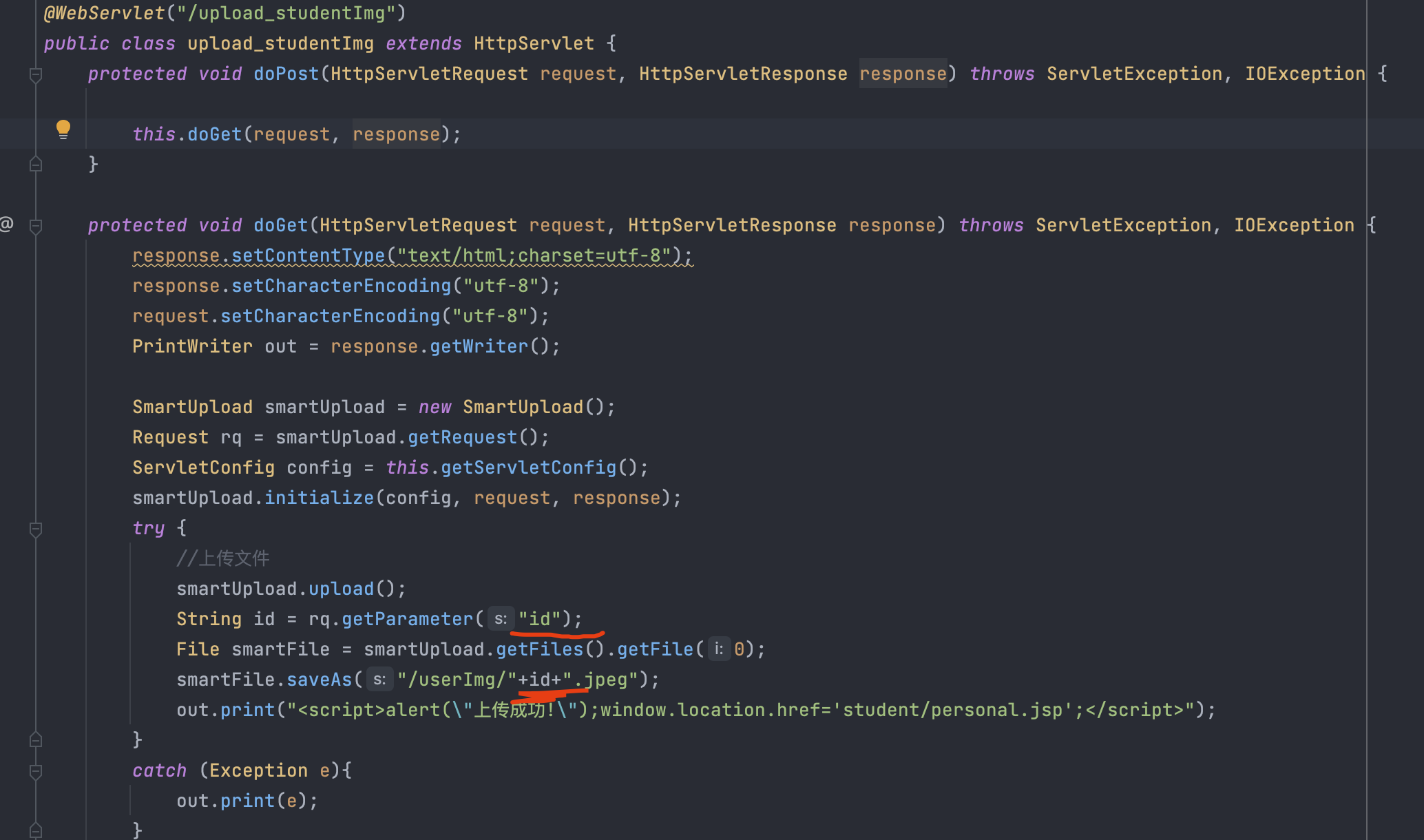Click fold end marker at try closing brace
Viewport: 1424px width, 840px height.
[36, 740]
